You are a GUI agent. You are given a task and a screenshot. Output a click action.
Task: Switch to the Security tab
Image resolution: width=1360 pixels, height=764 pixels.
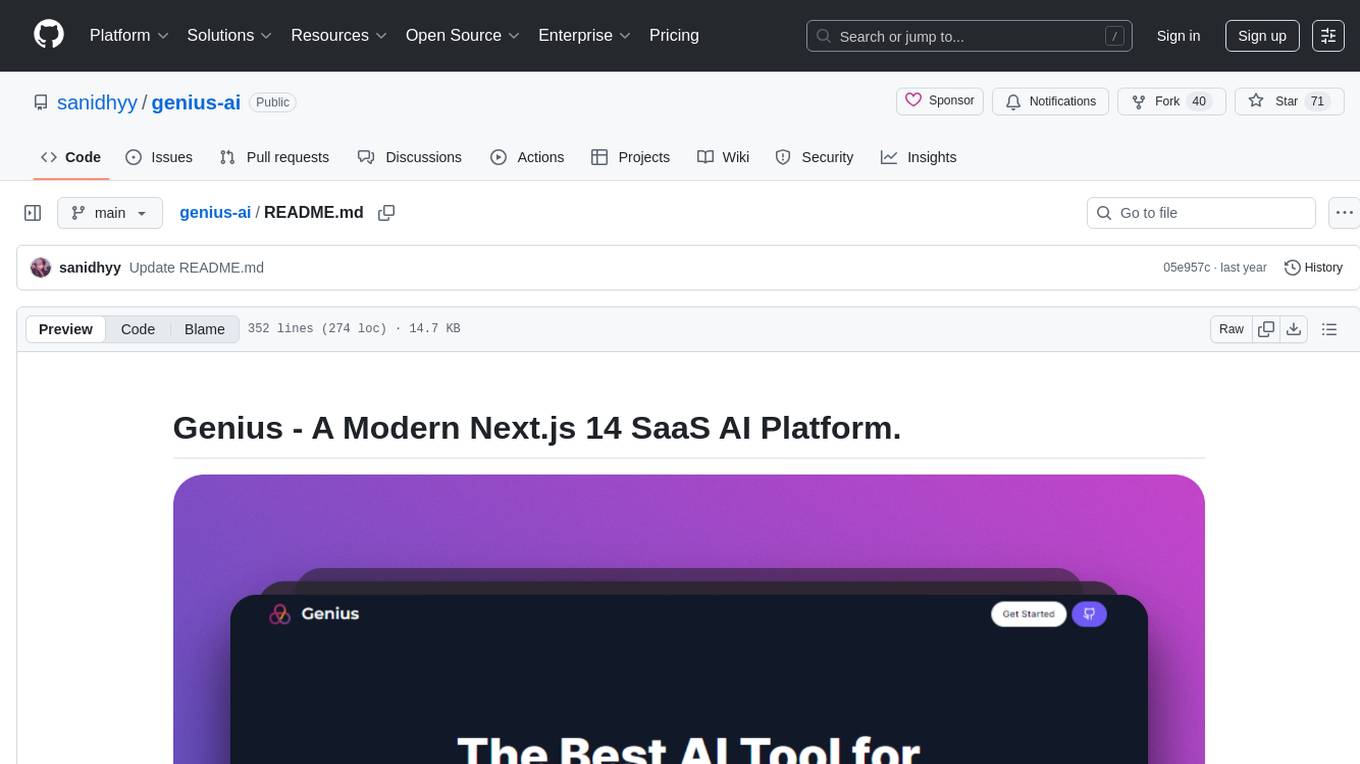(x=814, y=157)
